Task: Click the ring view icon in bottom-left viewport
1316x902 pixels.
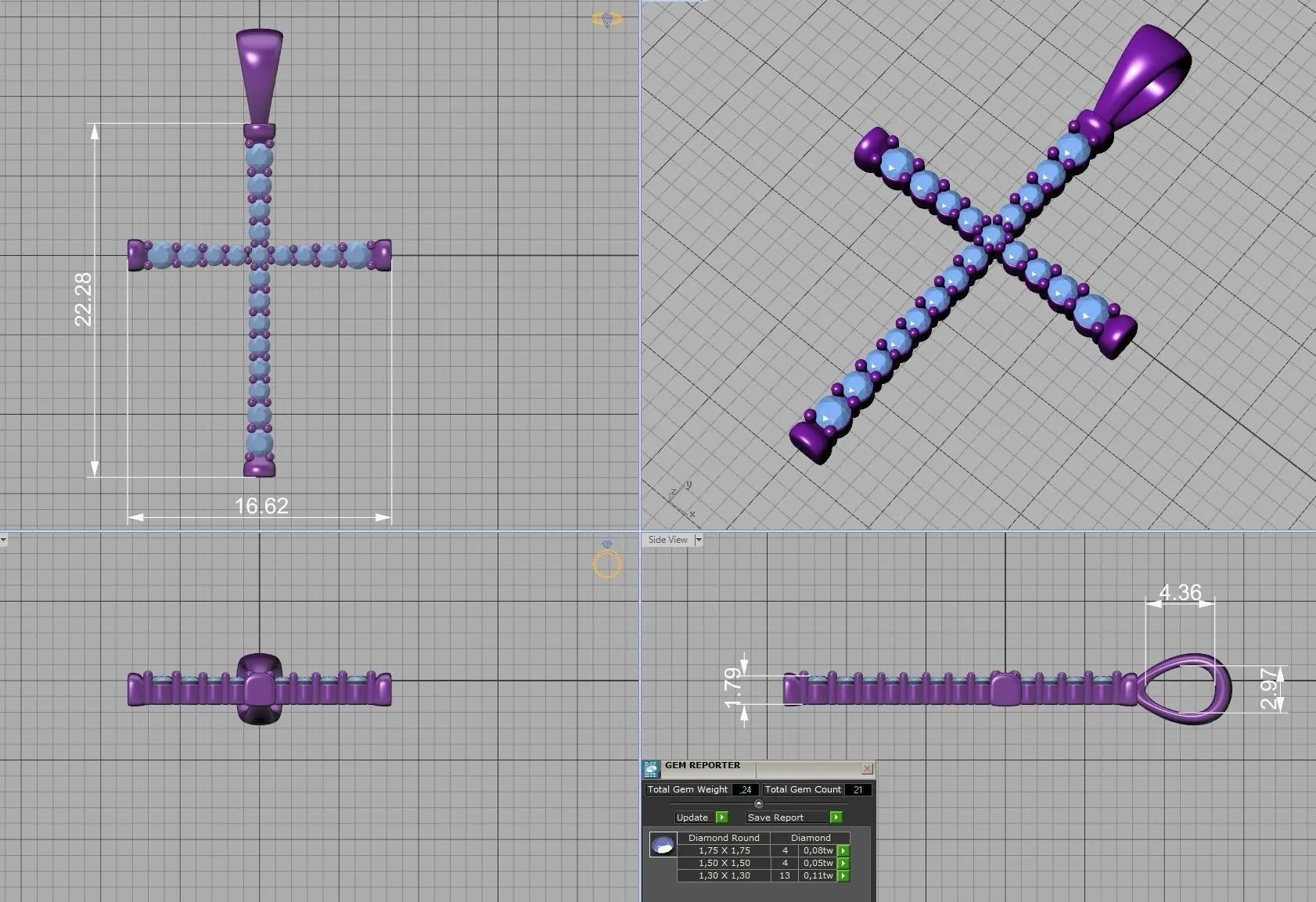Action: (x=607, y=561)
